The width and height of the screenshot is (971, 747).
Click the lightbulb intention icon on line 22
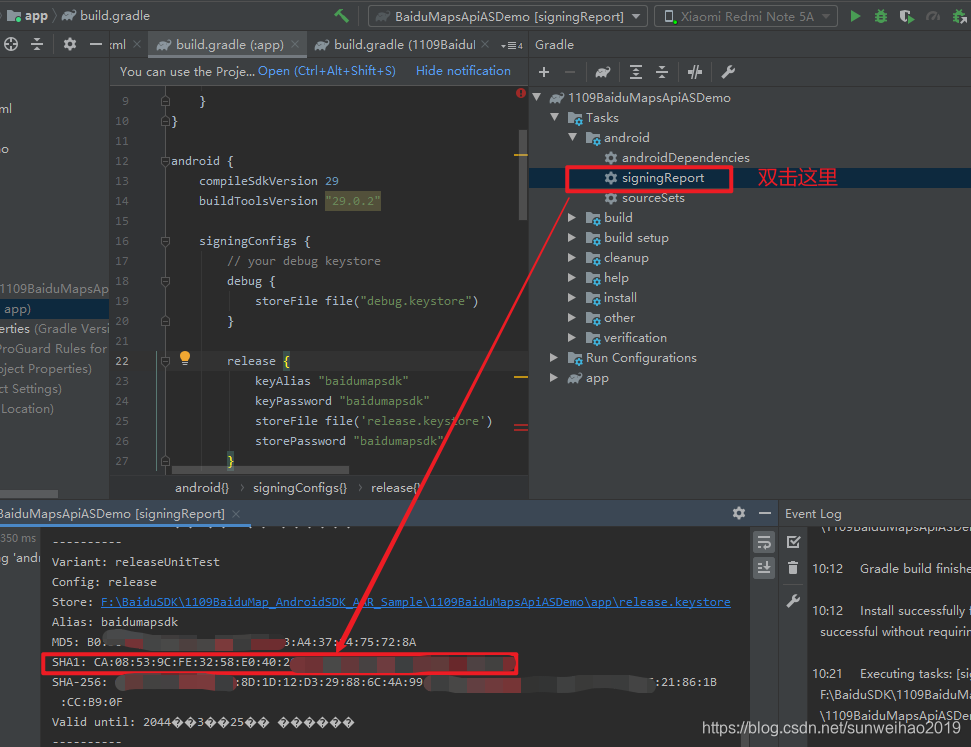click(185, 358)
